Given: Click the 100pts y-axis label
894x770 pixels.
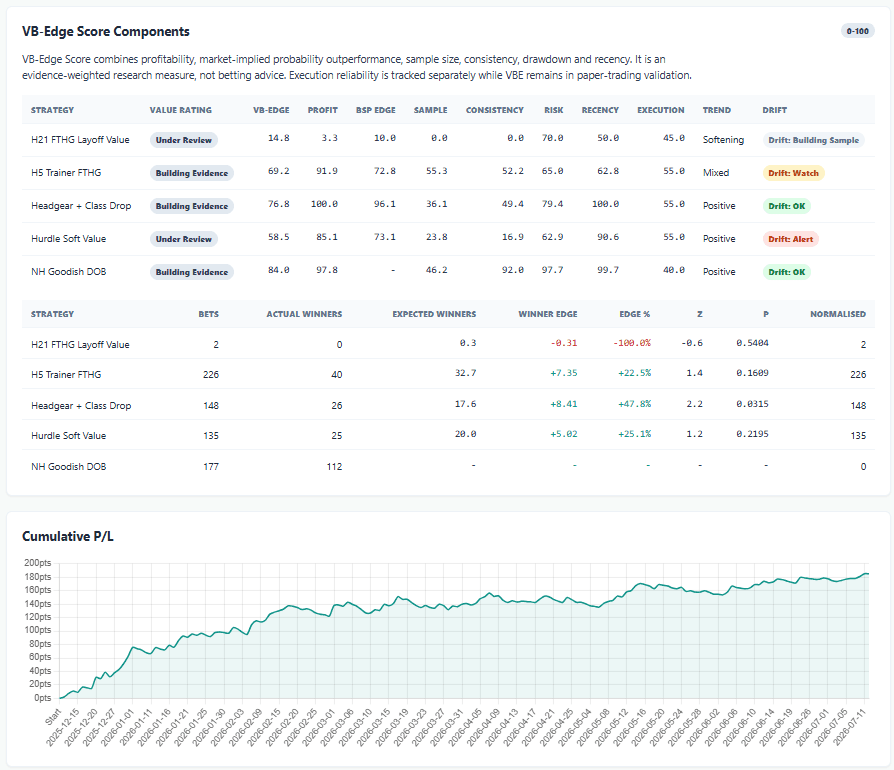Looking at the screenshot, I should (x=38, y=630).
